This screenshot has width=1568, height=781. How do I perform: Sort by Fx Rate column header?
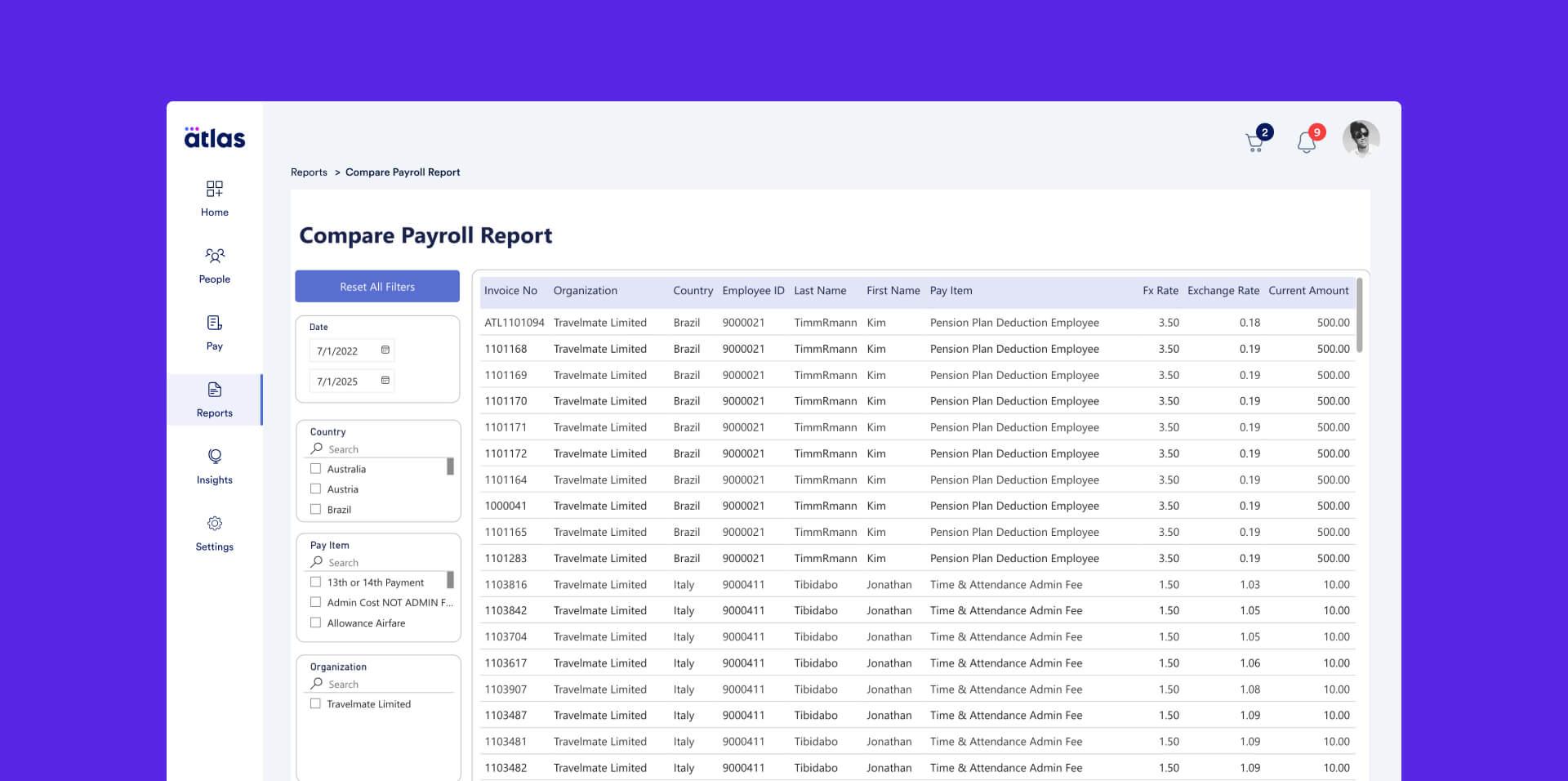[1160, 291]
